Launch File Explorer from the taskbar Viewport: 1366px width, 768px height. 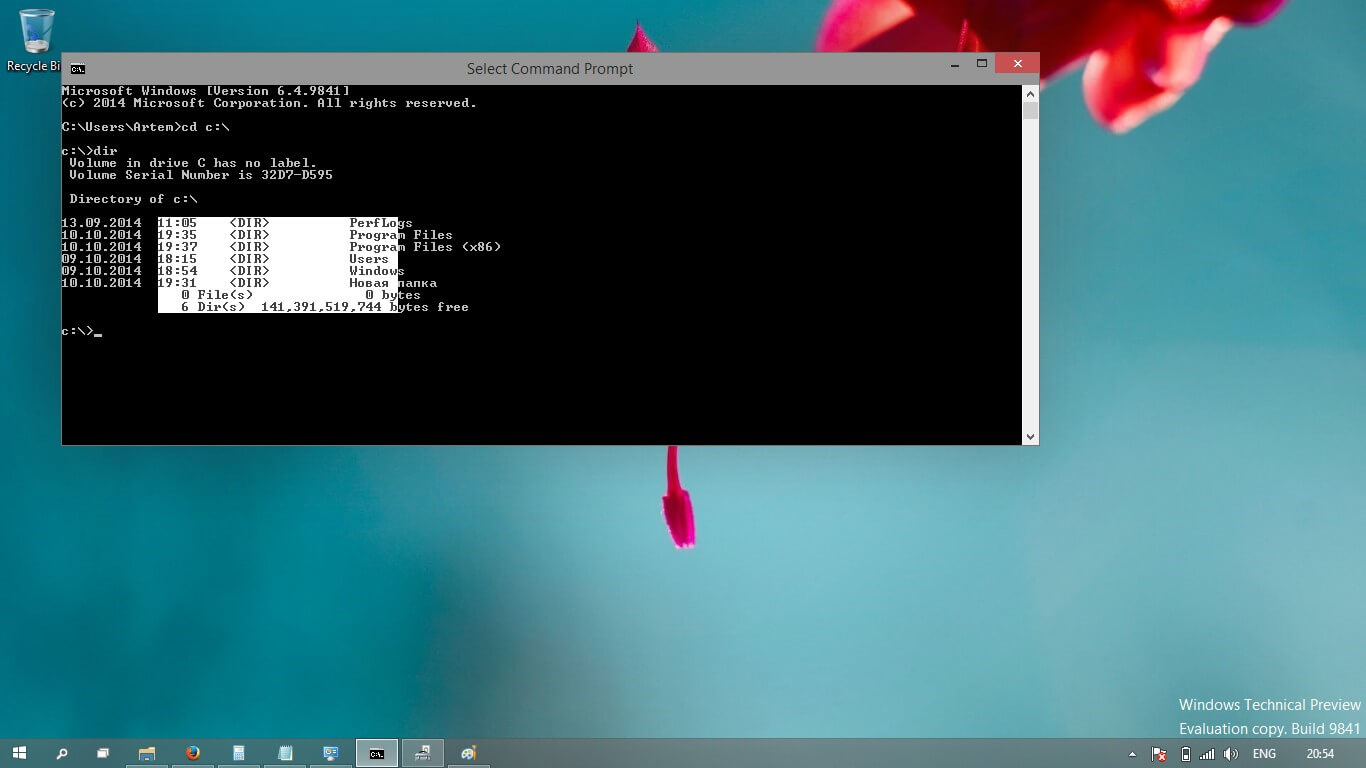tap(147, 753)
